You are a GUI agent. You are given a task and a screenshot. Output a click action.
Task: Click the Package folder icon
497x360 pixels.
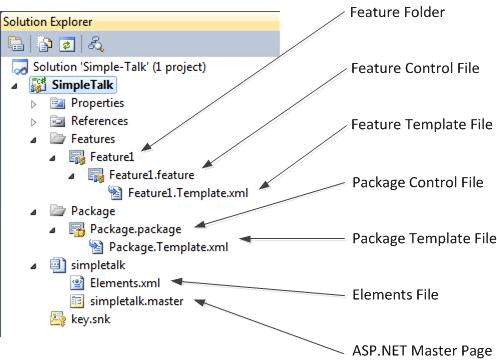click(57, 210)
